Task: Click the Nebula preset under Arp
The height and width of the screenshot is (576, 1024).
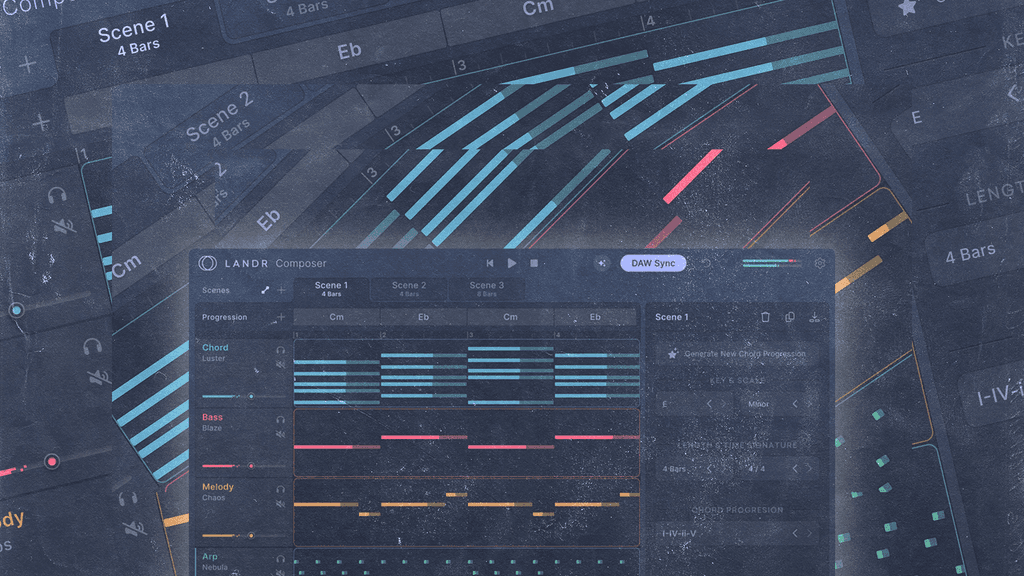Action: pos(215,568)
